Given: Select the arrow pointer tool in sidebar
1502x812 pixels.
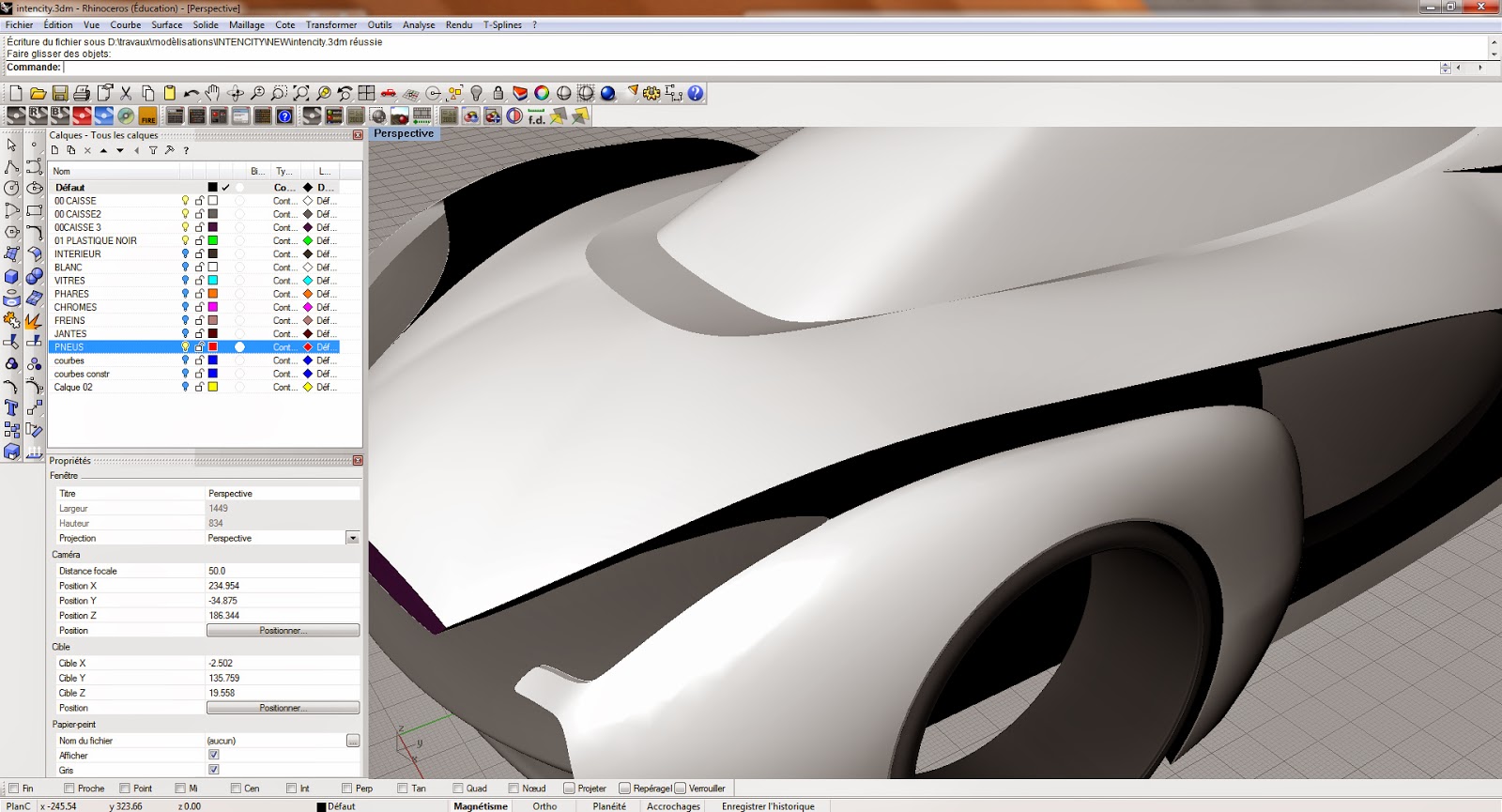Looking at the screenshot, I should pos(11,145).
